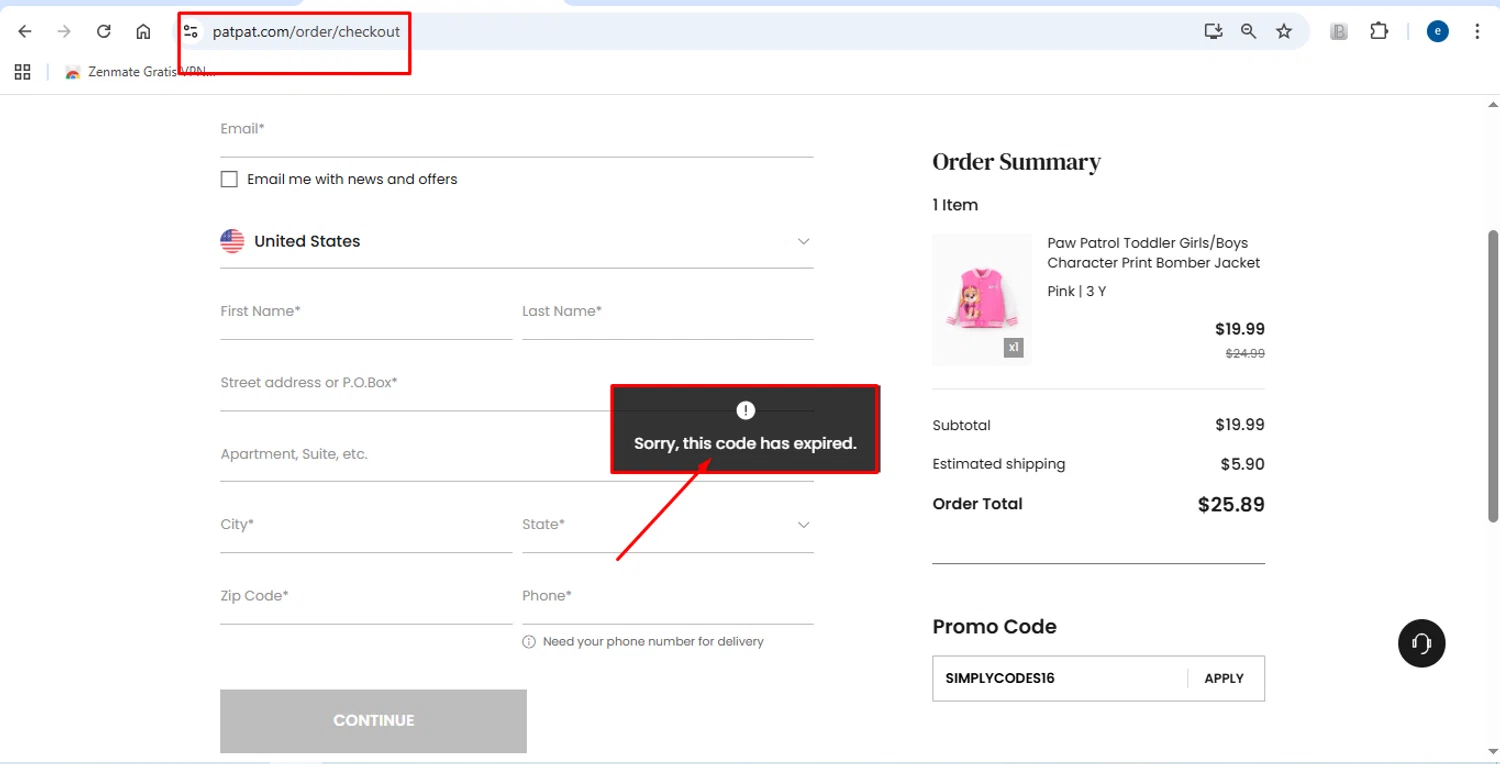Click the gray extension icon beside the star
This screenshot has height=764, width=1500.
click(x=1339, y=32)
